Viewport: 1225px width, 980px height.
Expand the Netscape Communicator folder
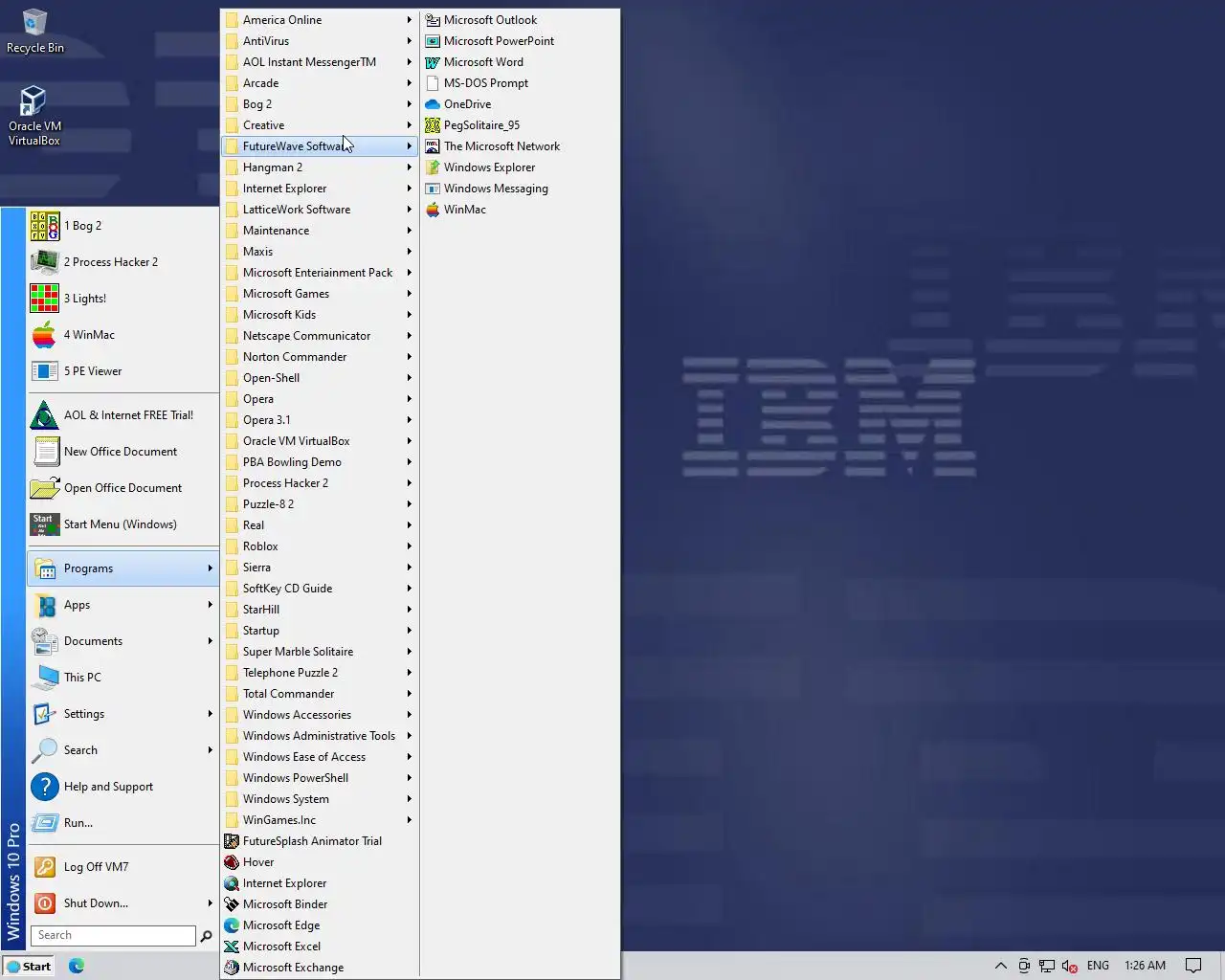click(320, 336)
